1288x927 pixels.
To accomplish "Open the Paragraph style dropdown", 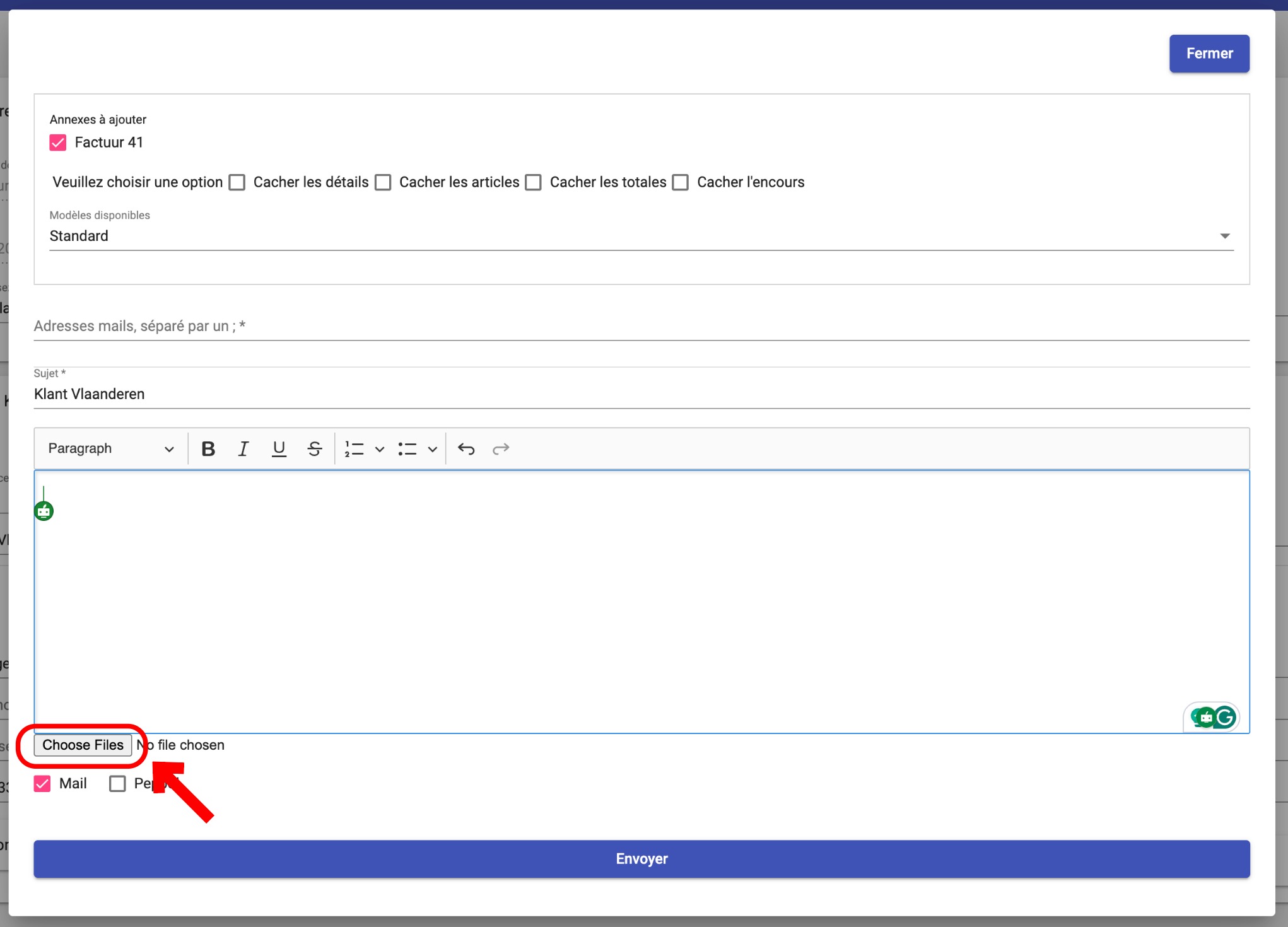I will point(110,448).
